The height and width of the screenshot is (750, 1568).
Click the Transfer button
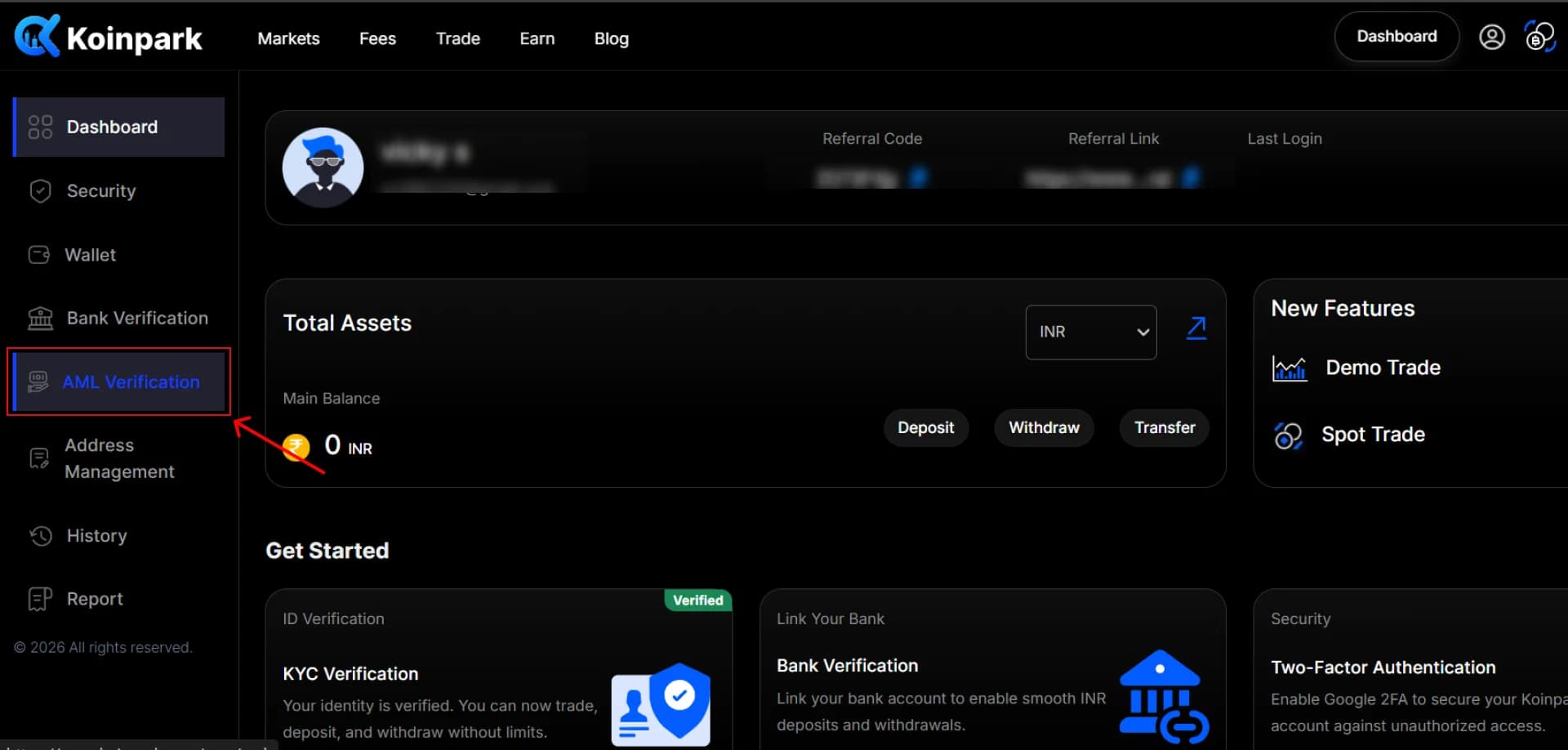pyautogui.click(x=1165, y=427)
